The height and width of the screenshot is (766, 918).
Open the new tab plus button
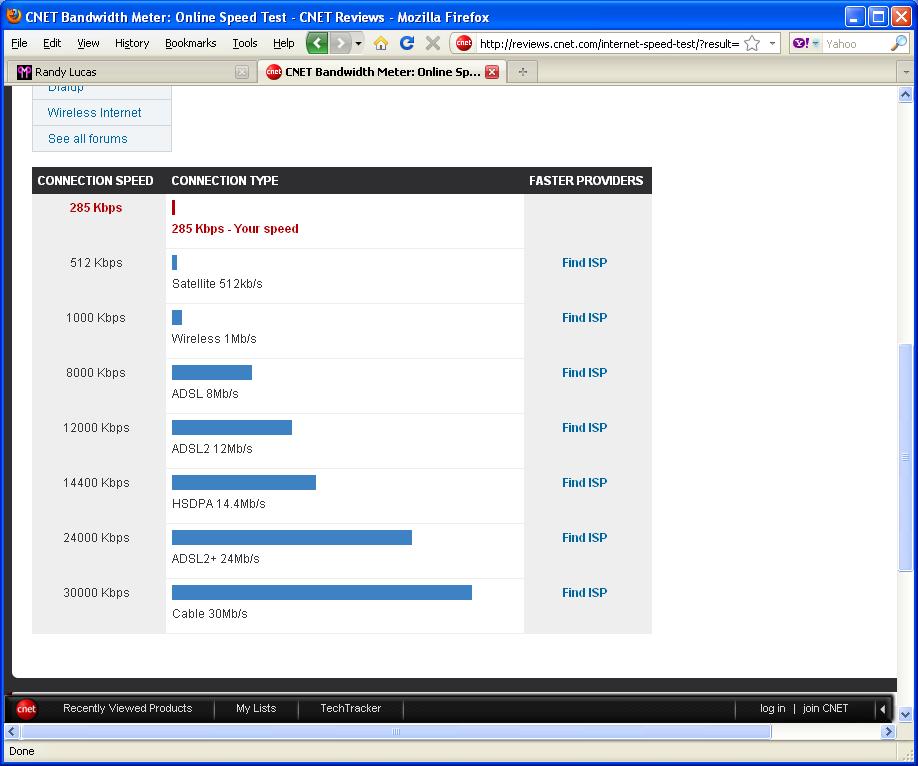(x=522, y=72)
